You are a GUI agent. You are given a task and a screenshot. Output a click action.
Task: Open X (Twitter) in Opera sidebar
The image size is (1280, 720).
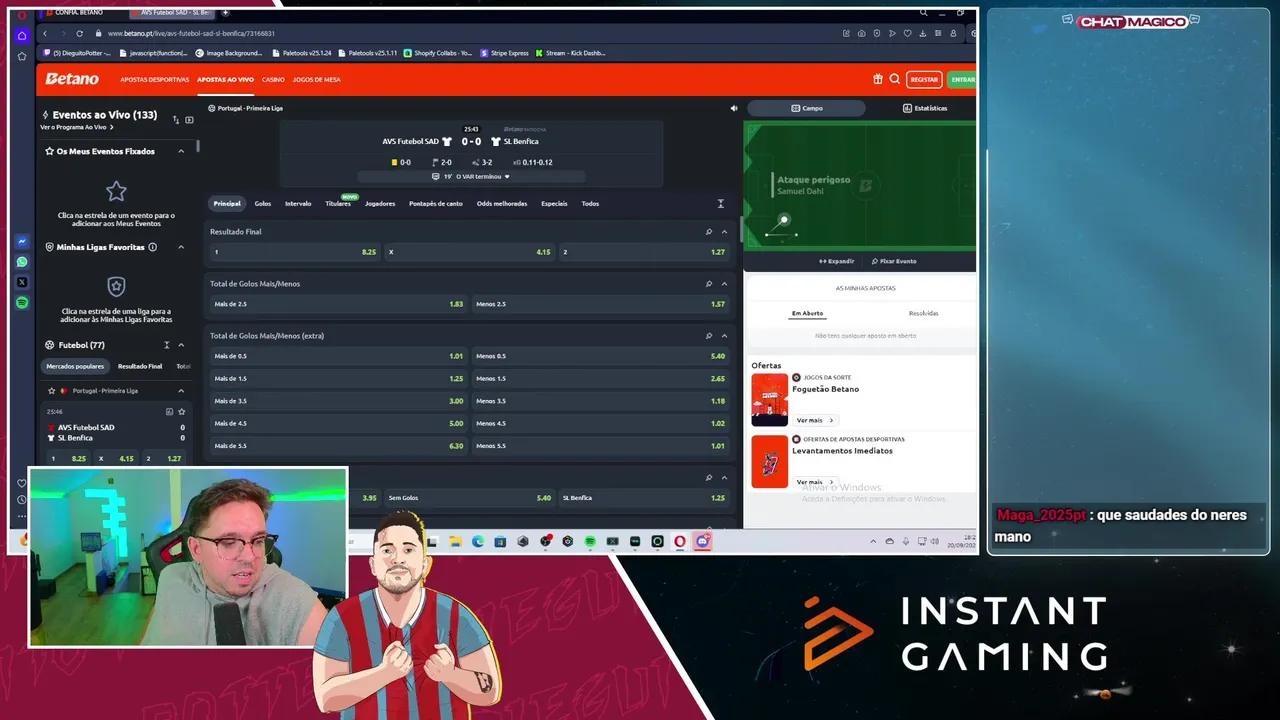click(22, 282)
